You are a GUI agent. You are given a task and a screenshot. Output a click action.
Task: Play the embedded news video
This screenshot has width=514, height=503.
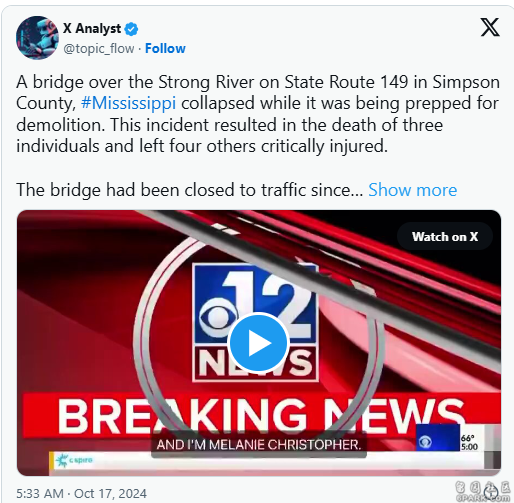tap(258, 343)
